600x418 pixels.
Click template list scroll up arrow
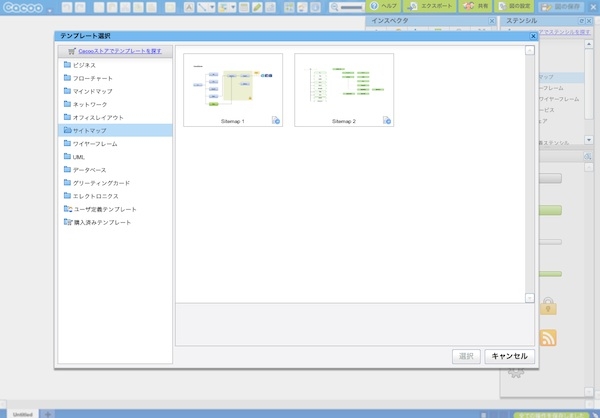click(x=530, y=50)
